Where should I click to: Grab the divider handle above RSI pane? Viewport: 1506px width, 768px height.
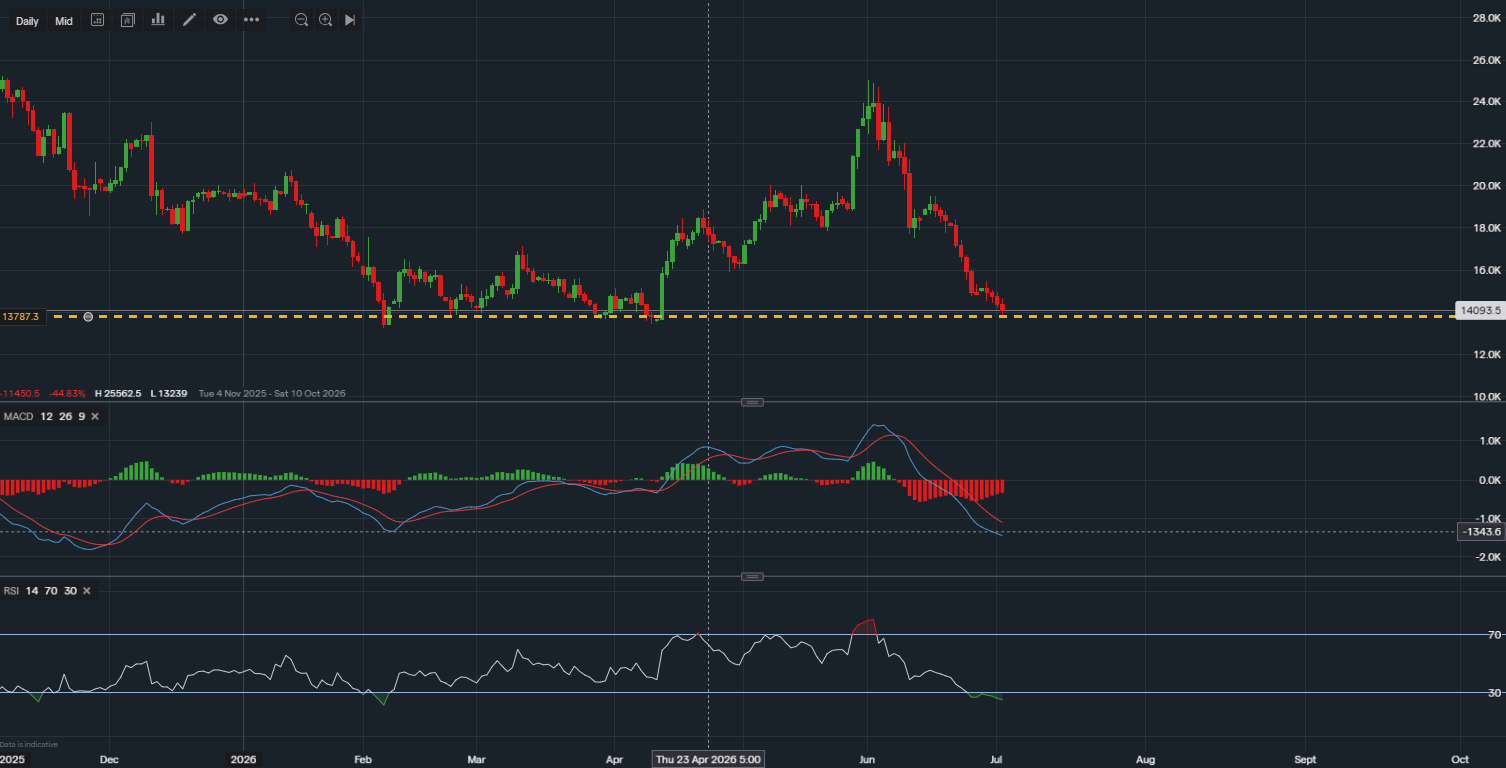click(752, 577)
